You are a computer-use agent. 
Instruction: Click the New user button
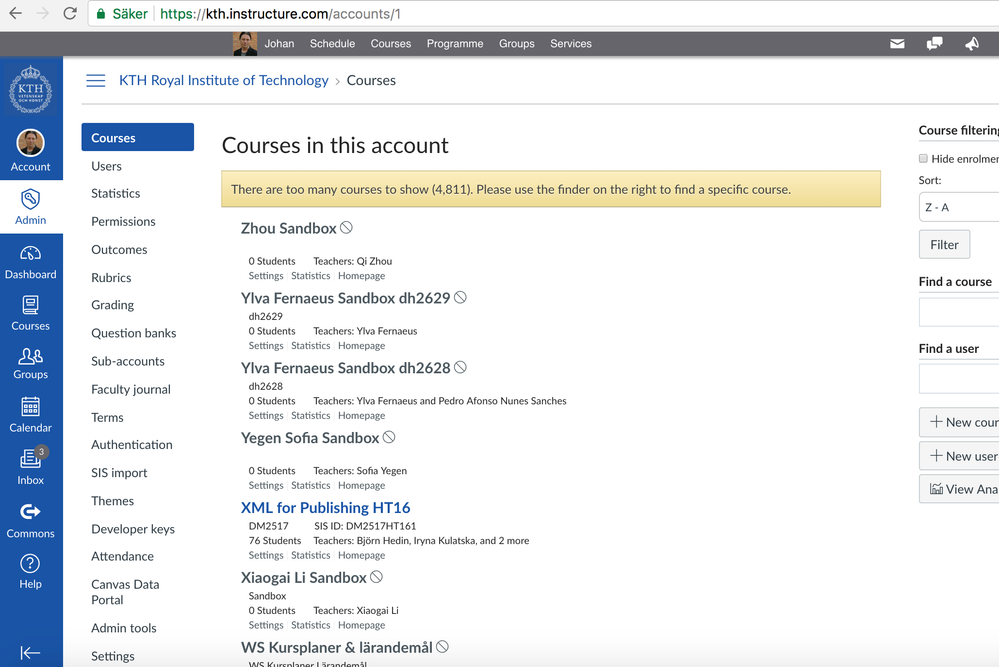pyautogui.click(x=959, y=456)
